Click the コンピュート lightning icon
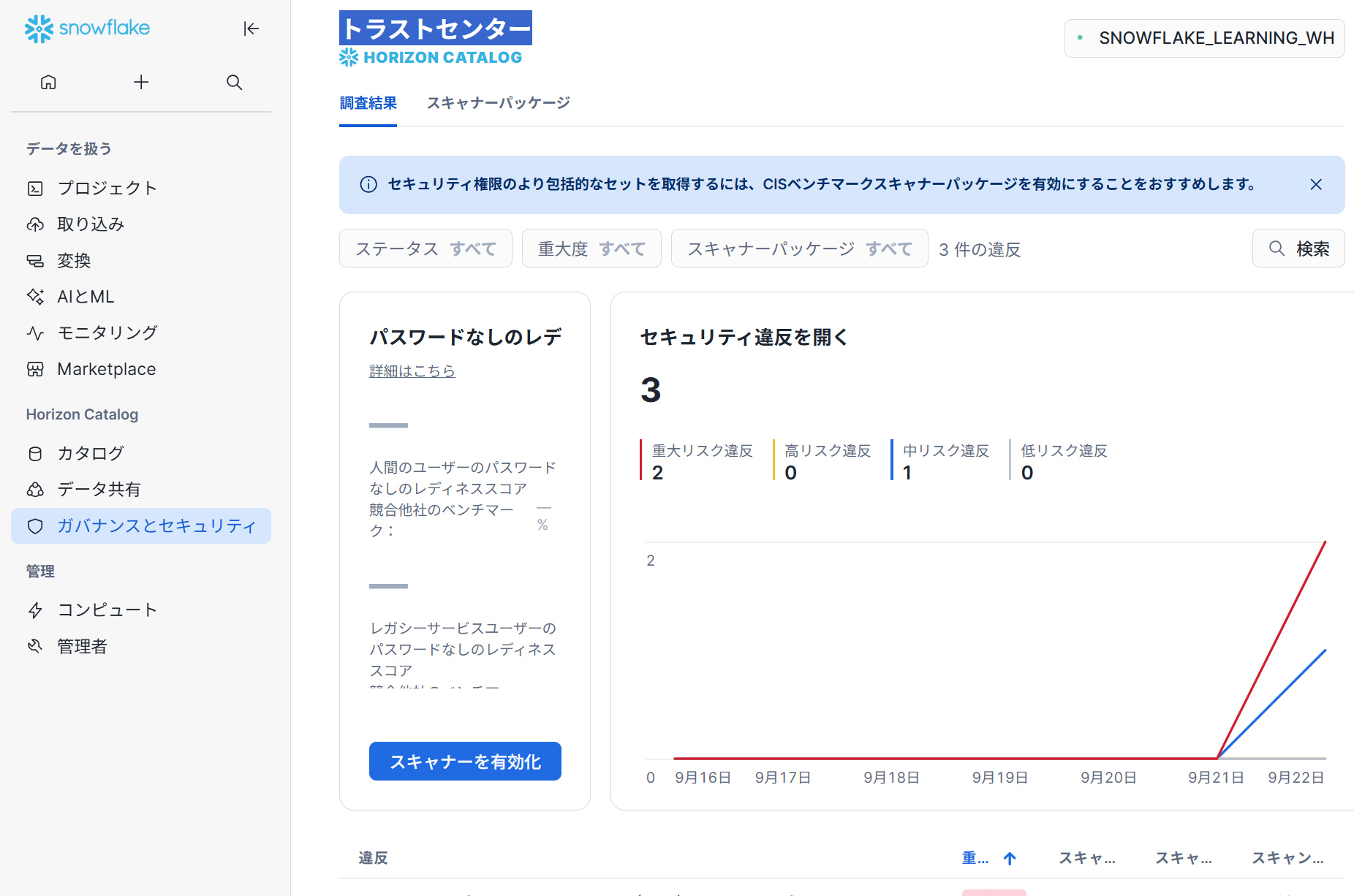This screenshot has height=896, width=1354. tap(35, 610)
